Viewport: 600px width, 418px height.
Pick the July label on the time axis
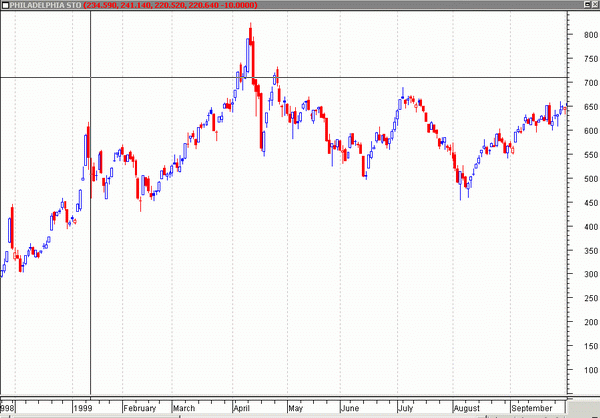coord(405,408)
